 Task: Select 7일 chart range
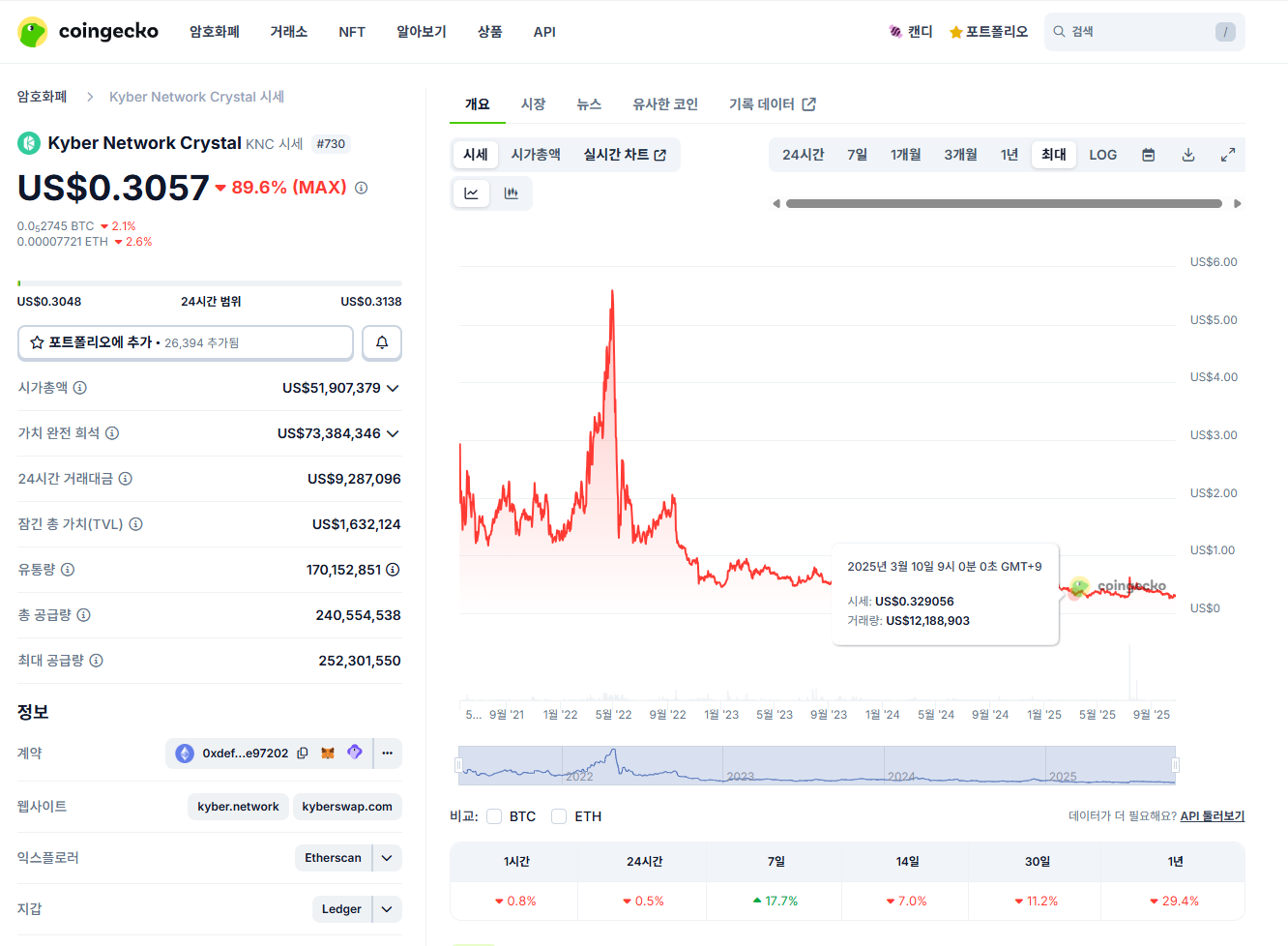(858, 155)
